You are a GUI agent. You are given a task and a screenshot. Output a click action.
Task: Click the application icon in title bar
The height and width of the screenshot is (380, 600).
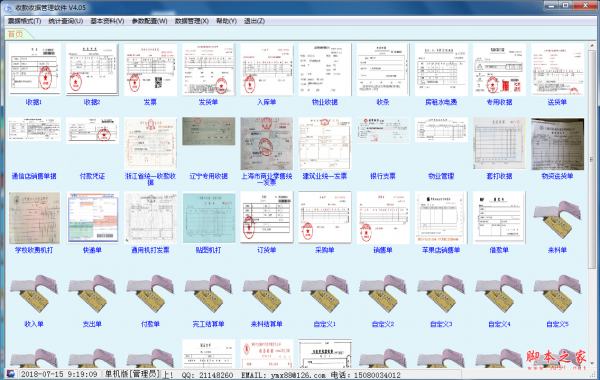(x=8, y=7)
